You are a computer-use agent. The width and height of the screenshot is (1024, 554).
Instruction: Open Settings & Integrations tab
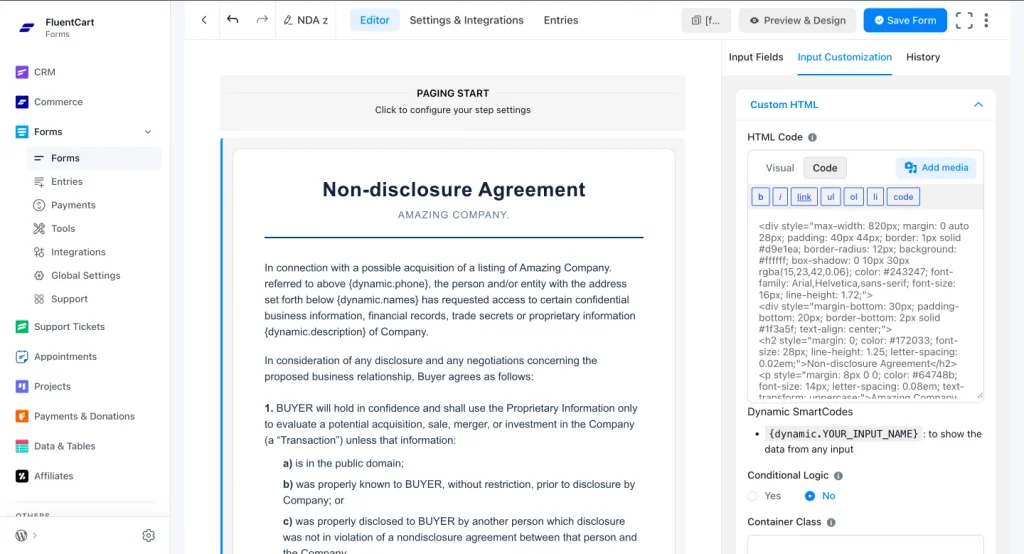pos(466,20)
